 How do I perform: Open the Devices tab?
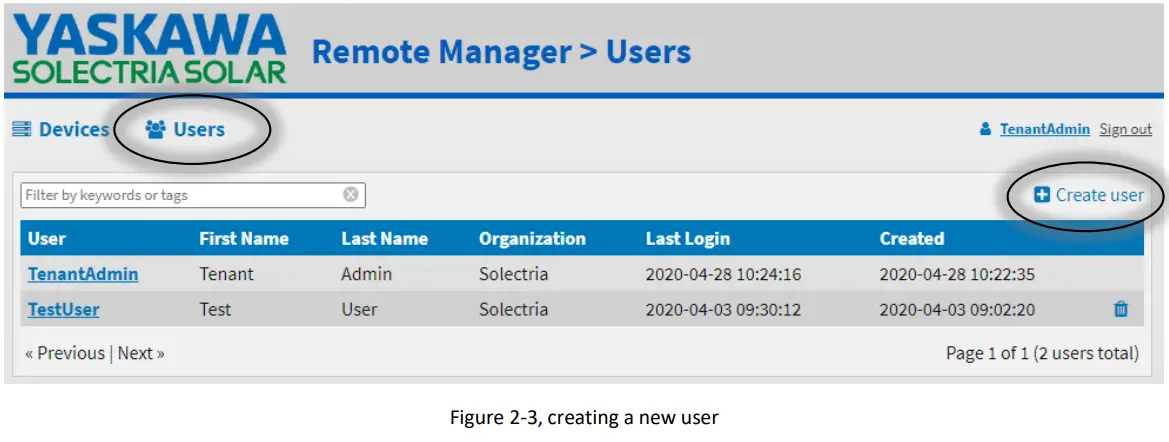point(73,130)
